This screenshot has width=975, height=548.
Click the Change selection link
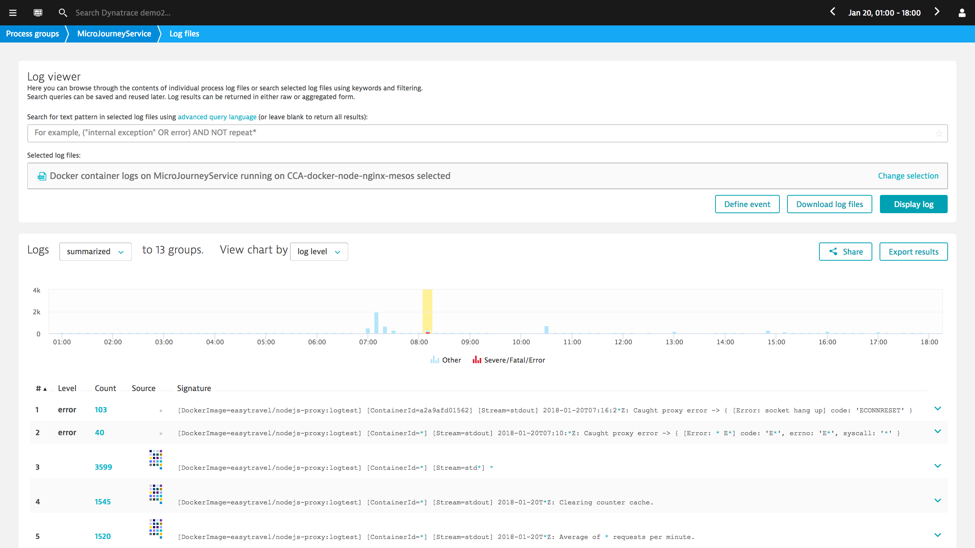908,176
